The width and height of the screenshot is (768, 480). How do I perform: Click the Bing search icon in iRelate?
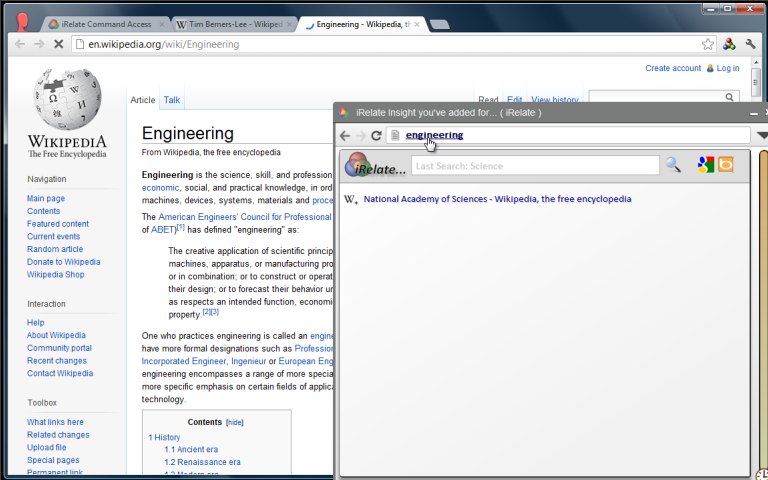point(726,165)
